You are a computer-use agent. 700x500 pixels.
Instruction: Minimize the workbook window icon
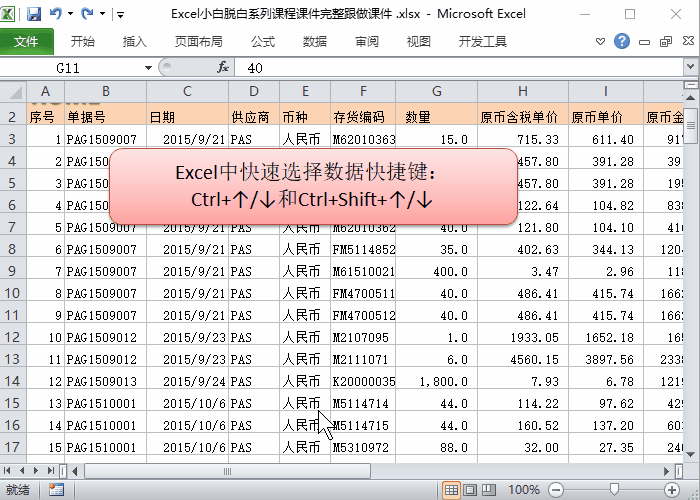(644, 42)
